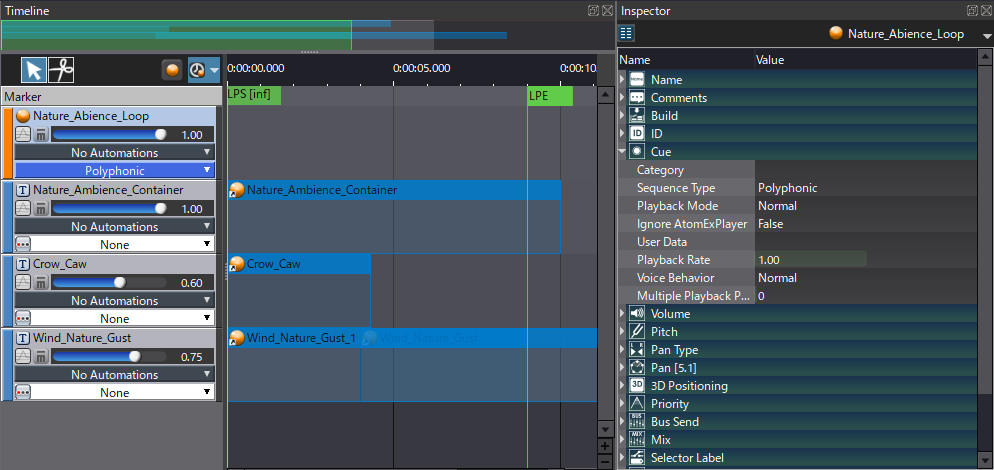Click the ID icon in Inspector
994x470 pixels.
coord(637,134)
